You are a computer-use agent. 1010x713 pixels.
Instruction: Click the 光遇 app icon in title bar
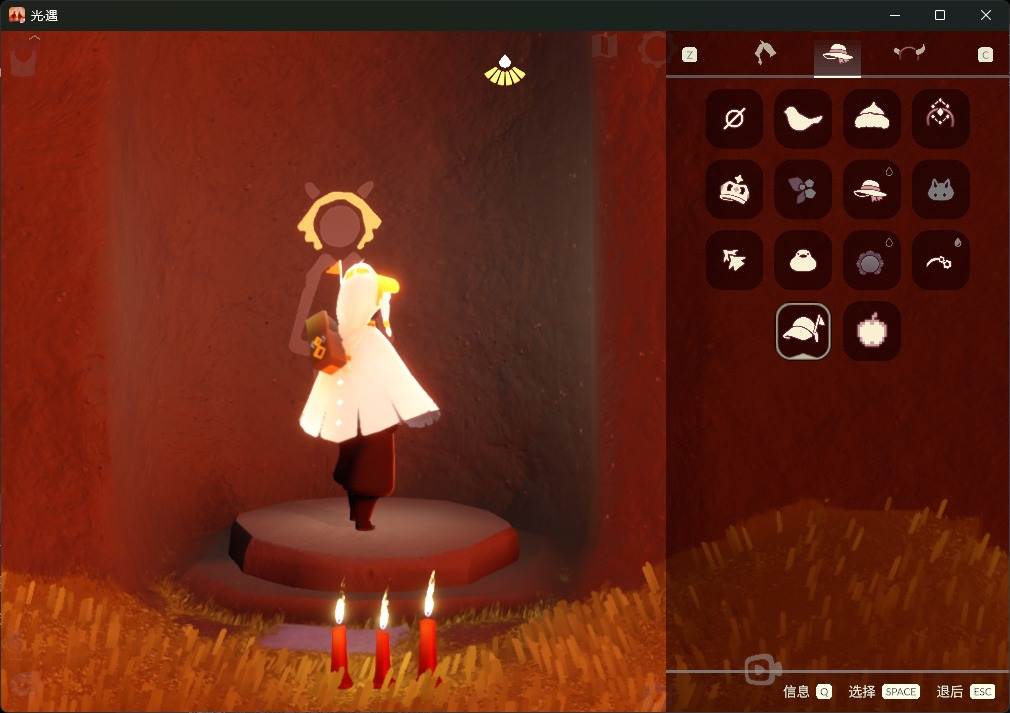tap(17, 15)
